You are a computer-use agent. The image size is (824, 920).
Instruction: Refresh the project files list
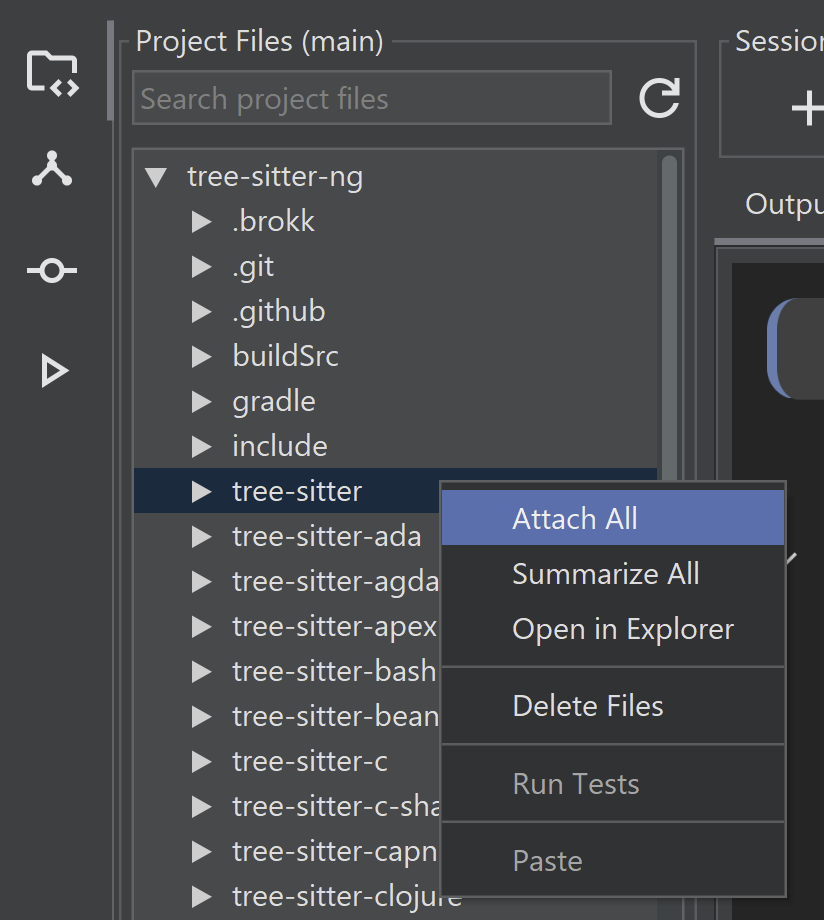659,98
